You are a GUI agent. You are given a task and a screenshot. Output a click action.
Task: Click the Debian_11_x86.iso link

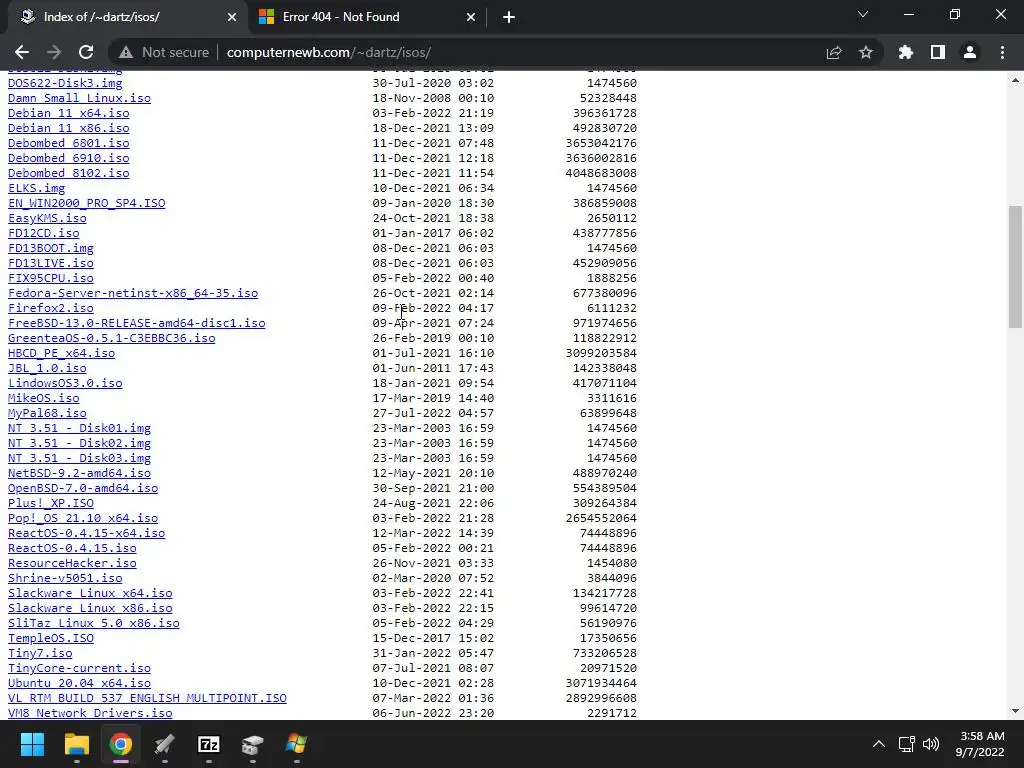pos(69,128)
